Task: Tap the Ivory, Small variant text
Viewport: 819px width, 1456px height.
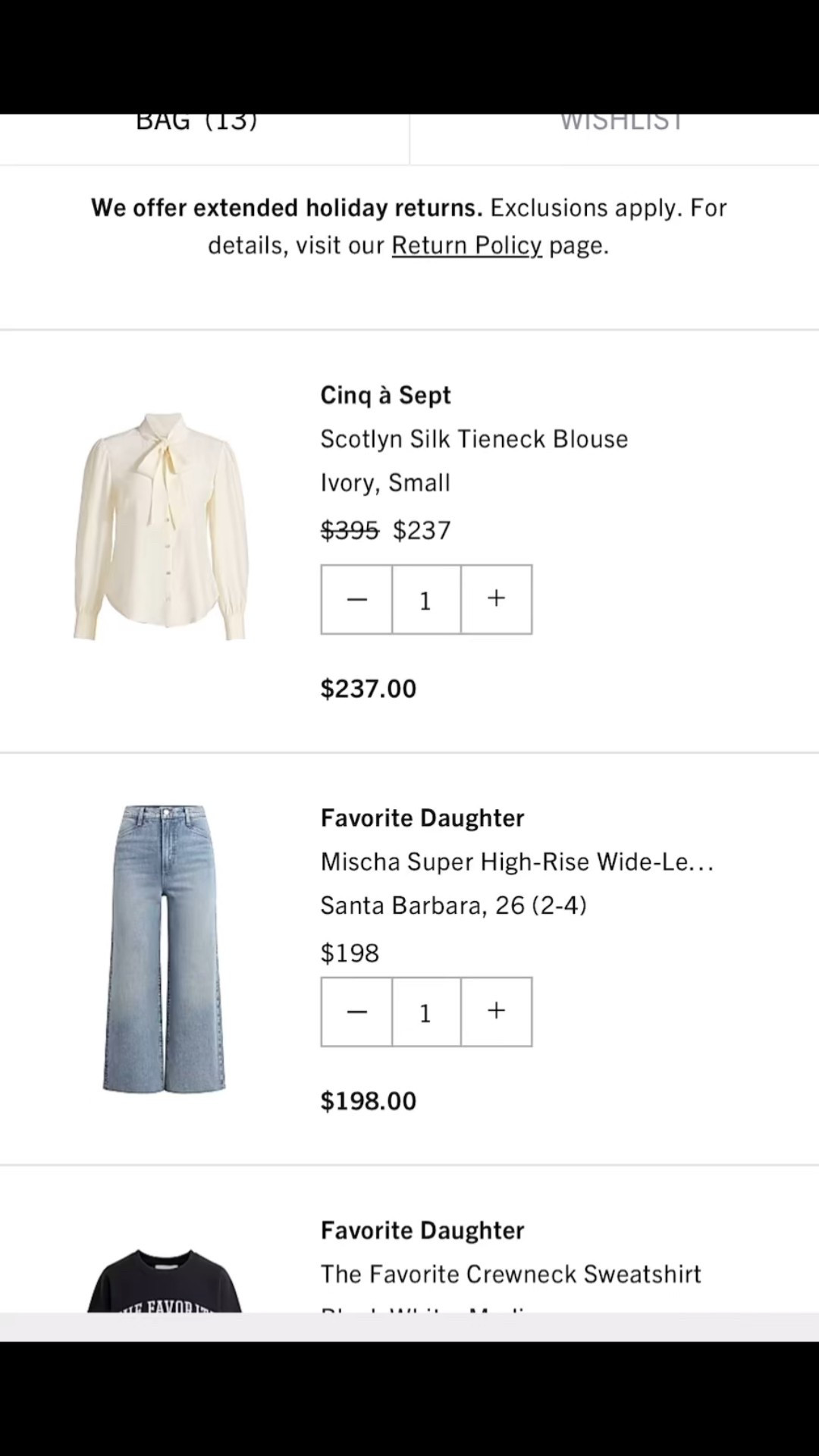Action: click(385, 483)
